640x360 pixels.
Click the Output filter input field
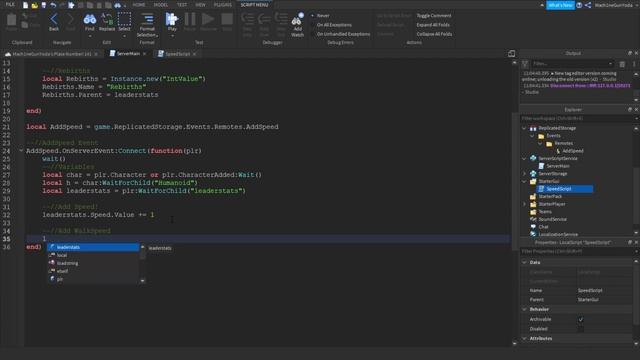572,64
